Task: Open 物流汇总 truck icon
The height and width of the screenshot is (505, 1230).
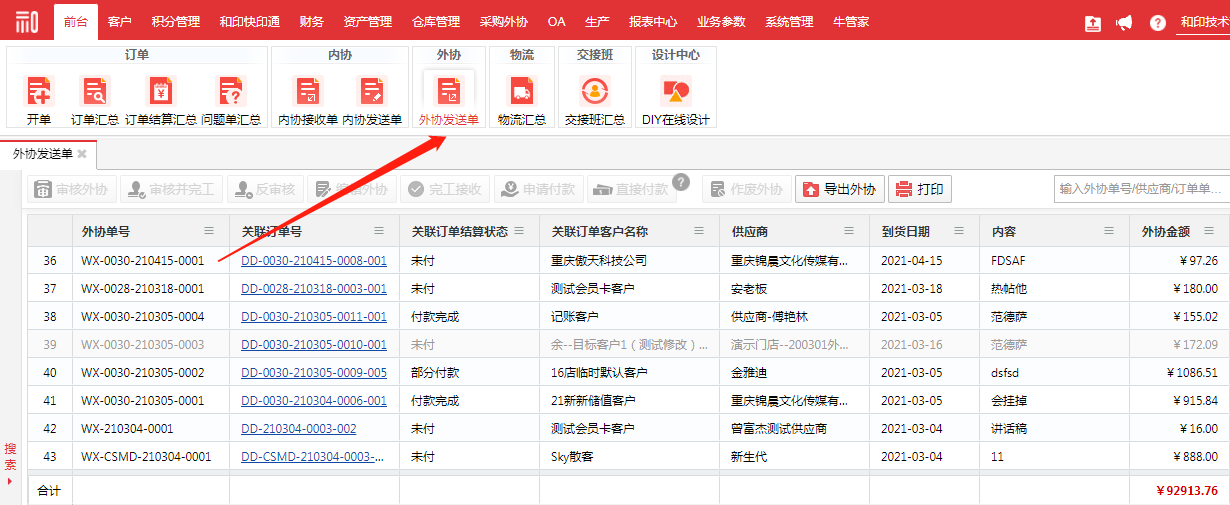Action: [521, 94]
